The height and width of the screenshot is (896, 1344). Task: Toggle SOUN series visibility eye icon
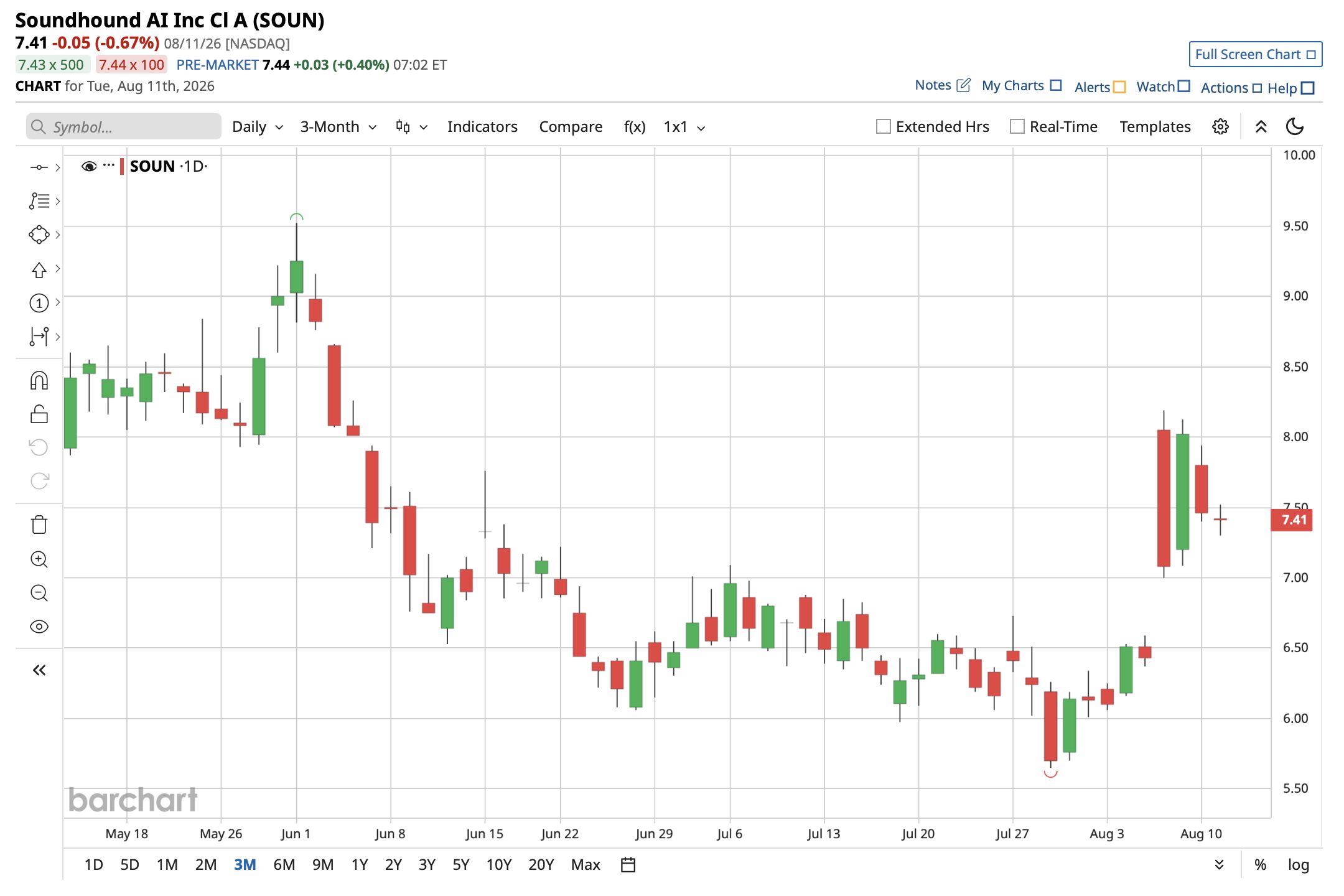coord(89,166)
